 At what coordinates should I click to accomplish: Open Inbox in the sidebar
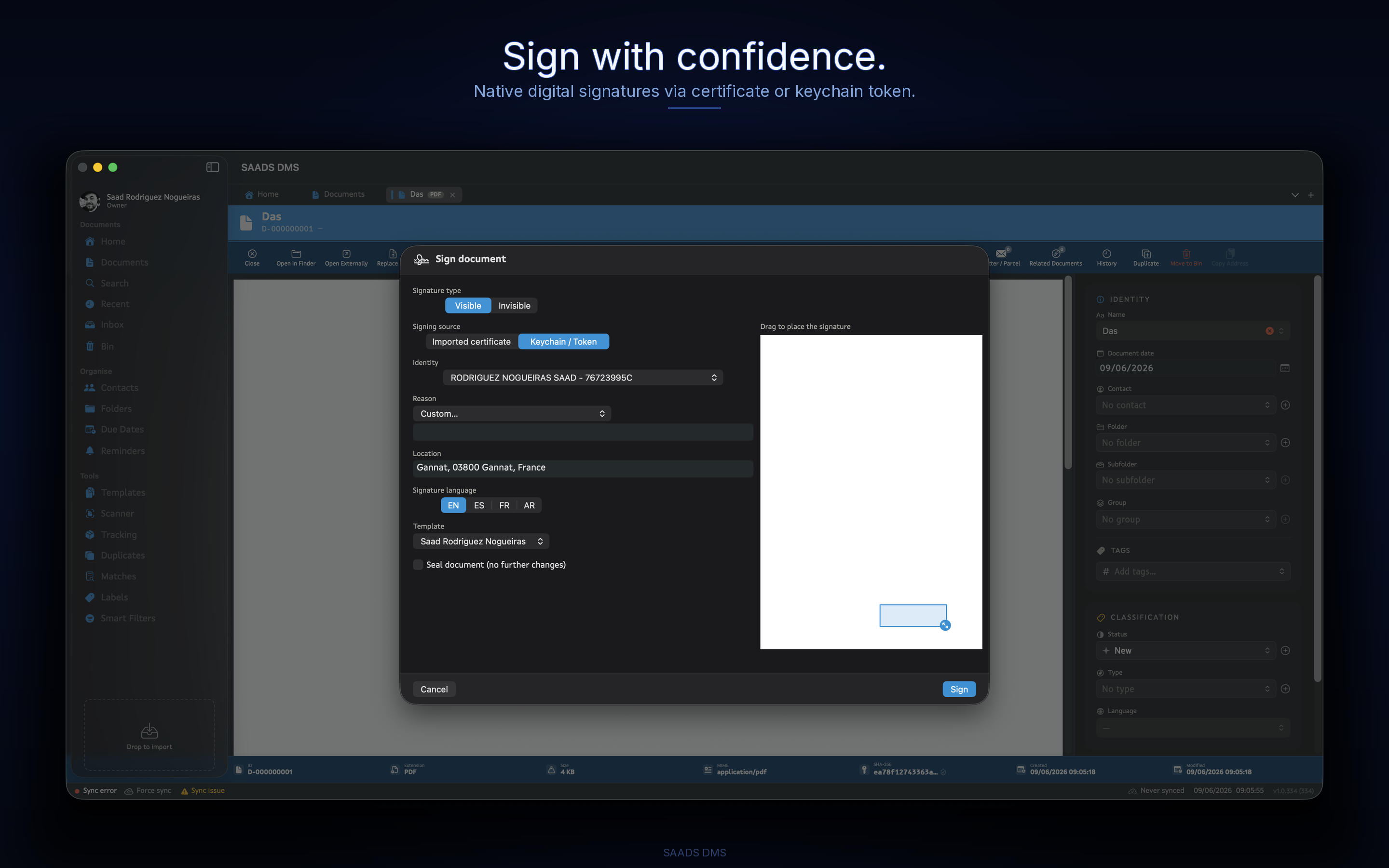[x=105, y=325]
